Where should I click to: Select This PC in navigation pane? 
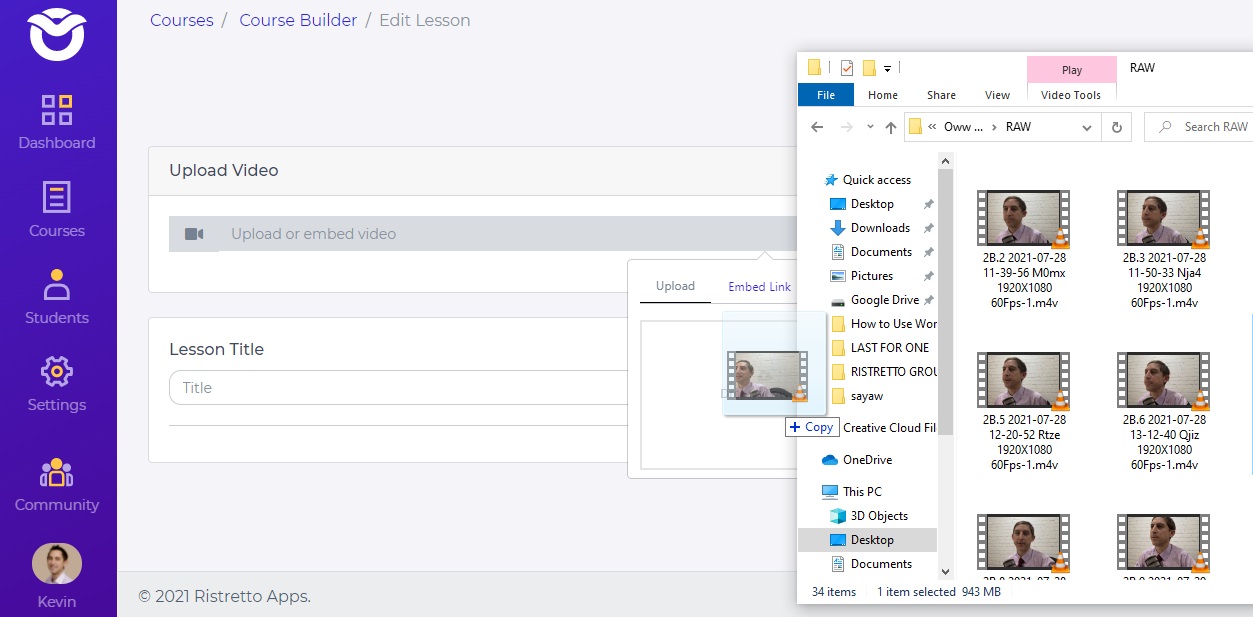click(x=862, y=492)
